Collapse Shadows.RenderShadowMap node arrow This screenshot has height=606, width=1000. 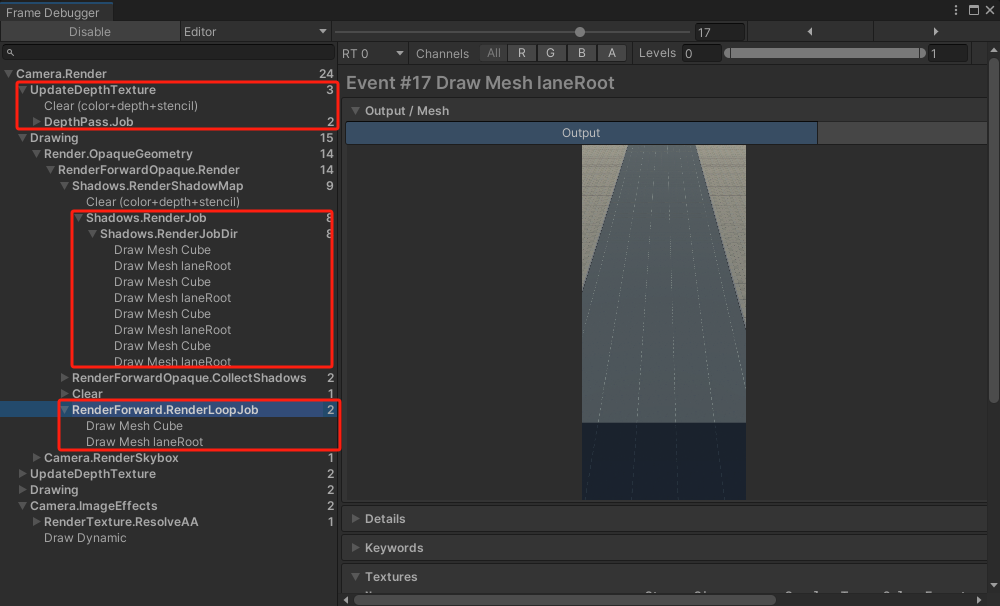(x=64, y=186)
